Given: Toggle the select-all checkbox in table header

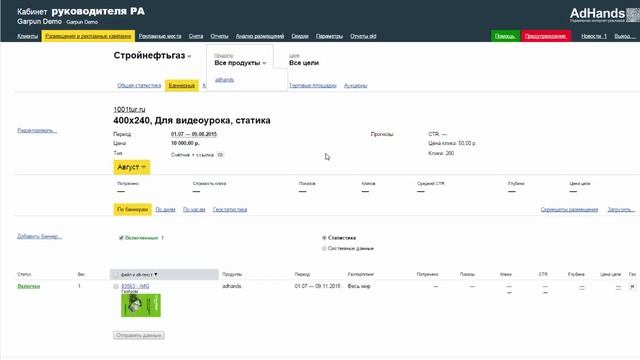Looking at the screenshot, I should point(116,275).
